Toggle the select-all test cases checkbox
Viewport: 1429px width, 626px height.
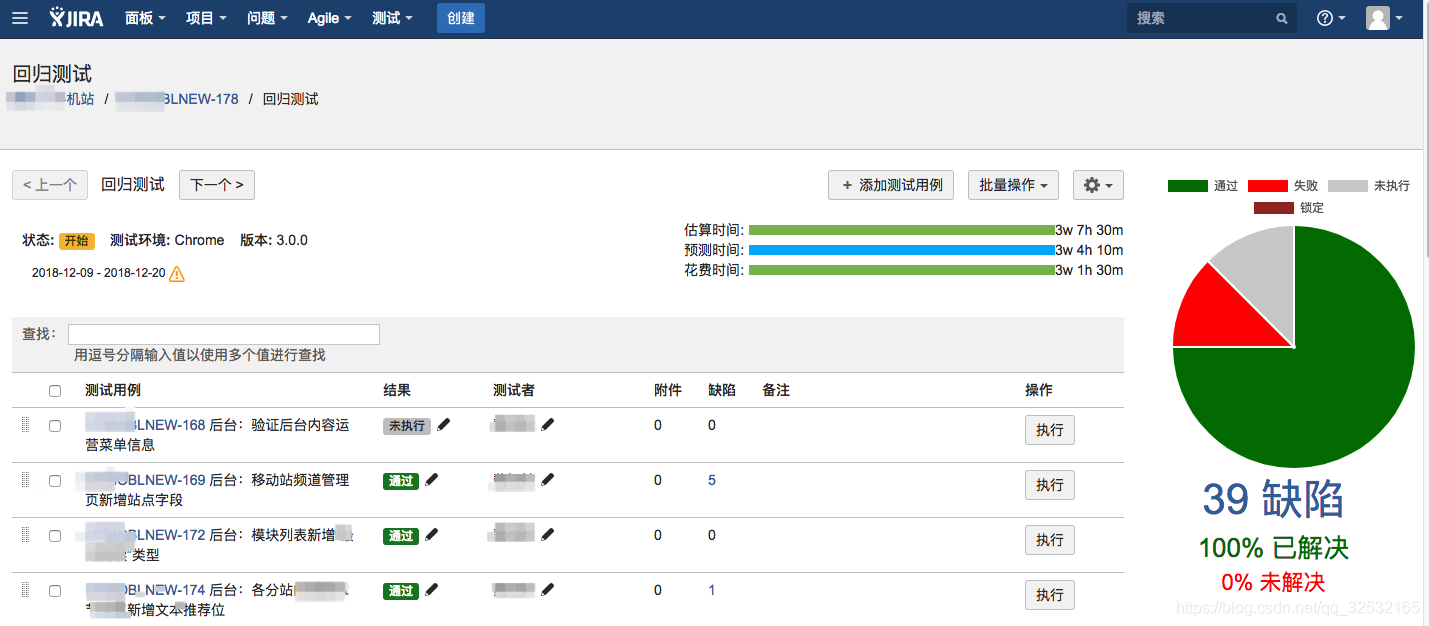[x=55, y=391]
